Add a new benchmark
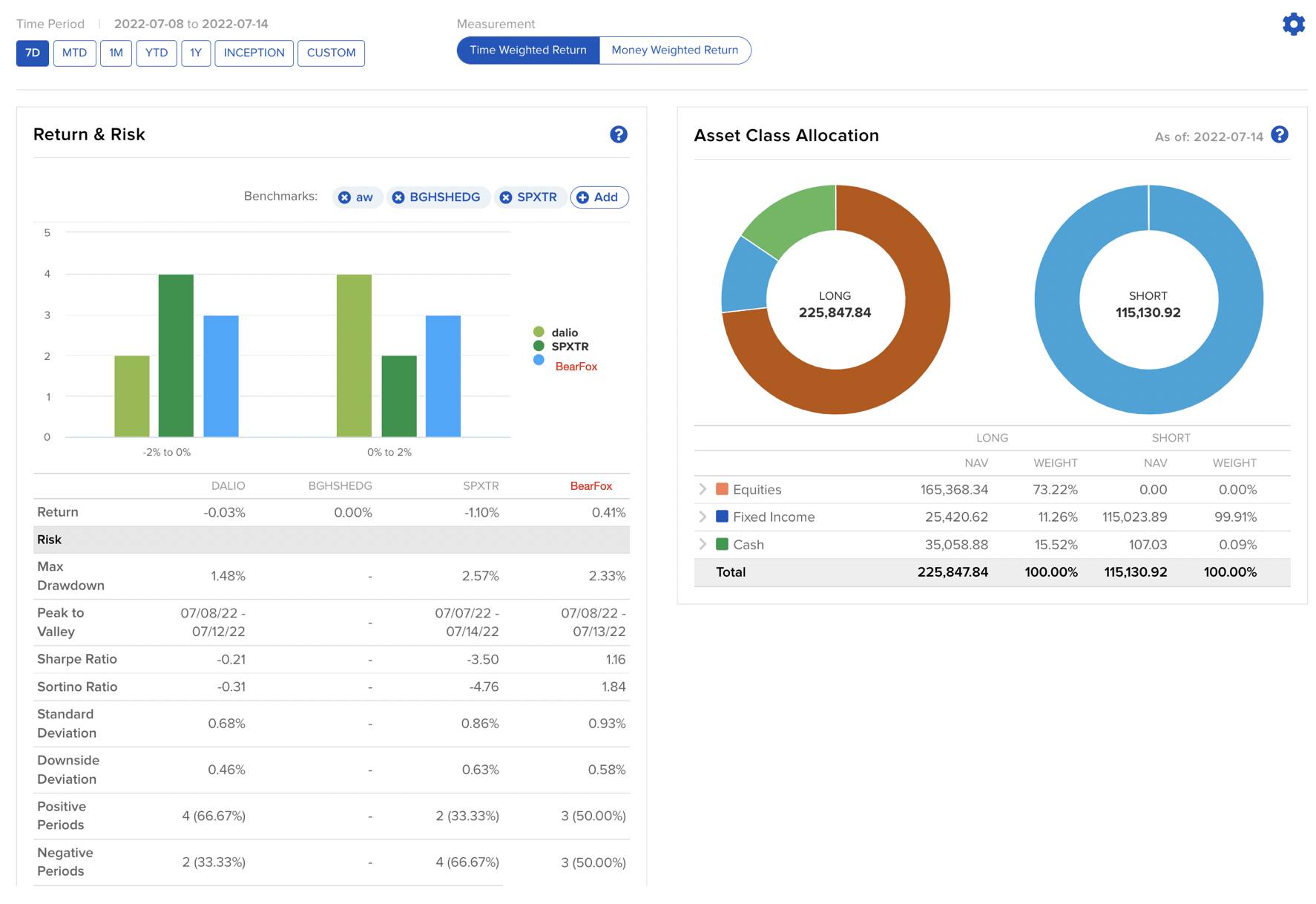This screenshot has width=1316, height=904. [x=599, y=197]
